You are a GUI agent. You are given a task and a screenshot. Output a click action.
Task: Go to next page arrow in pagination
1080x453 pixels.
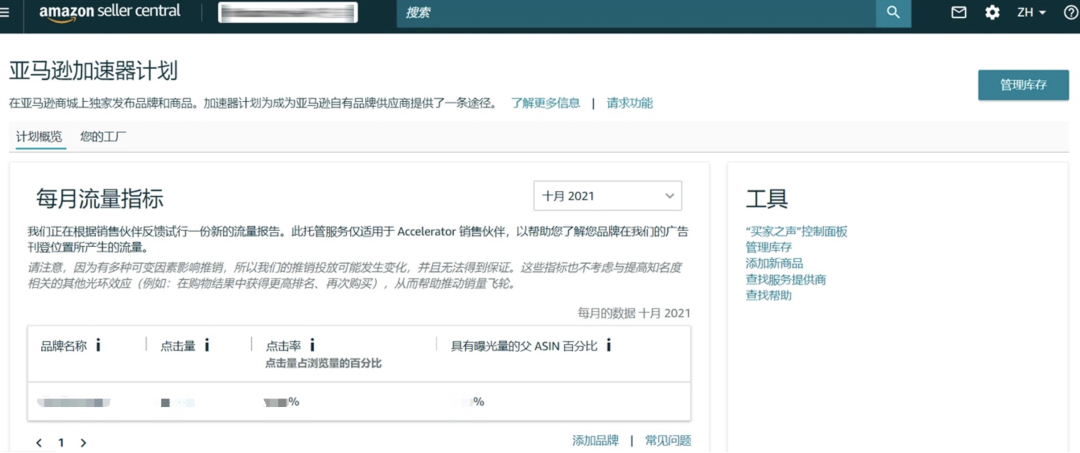tap(83, 443)
